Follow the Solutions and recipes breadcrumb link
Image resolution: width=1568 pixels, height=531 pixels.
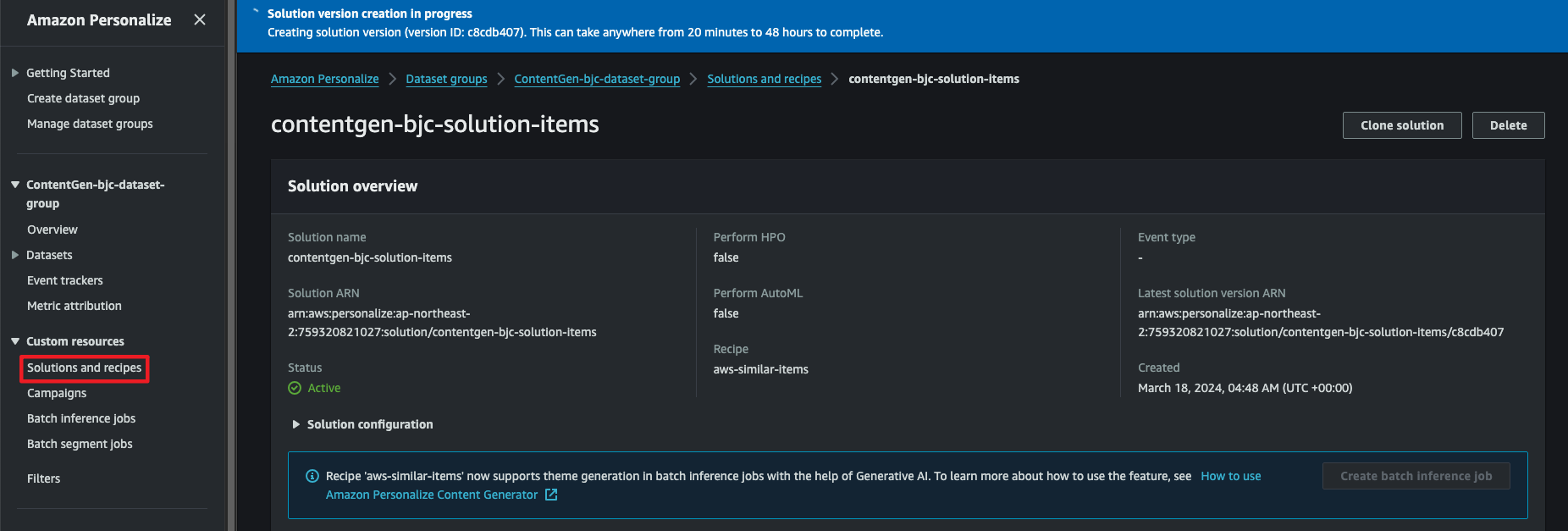tap(765, 79)
